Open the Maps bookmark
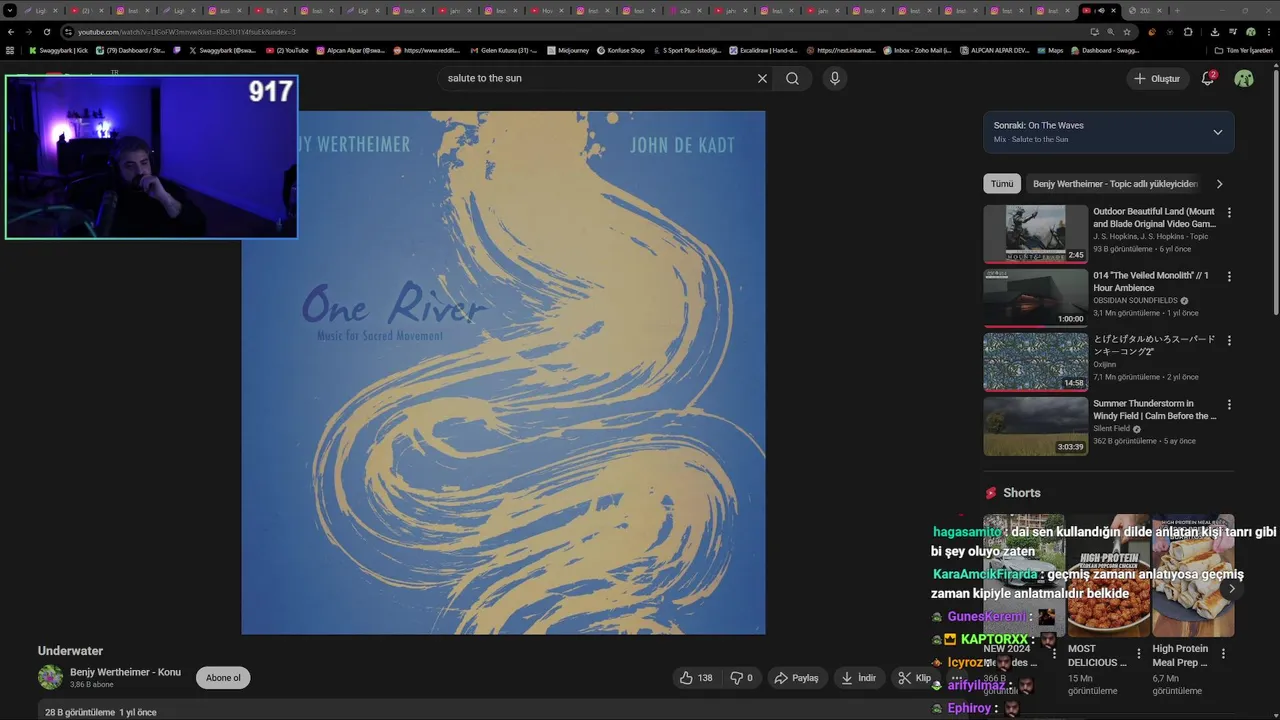 click(x=1049, y=50)
